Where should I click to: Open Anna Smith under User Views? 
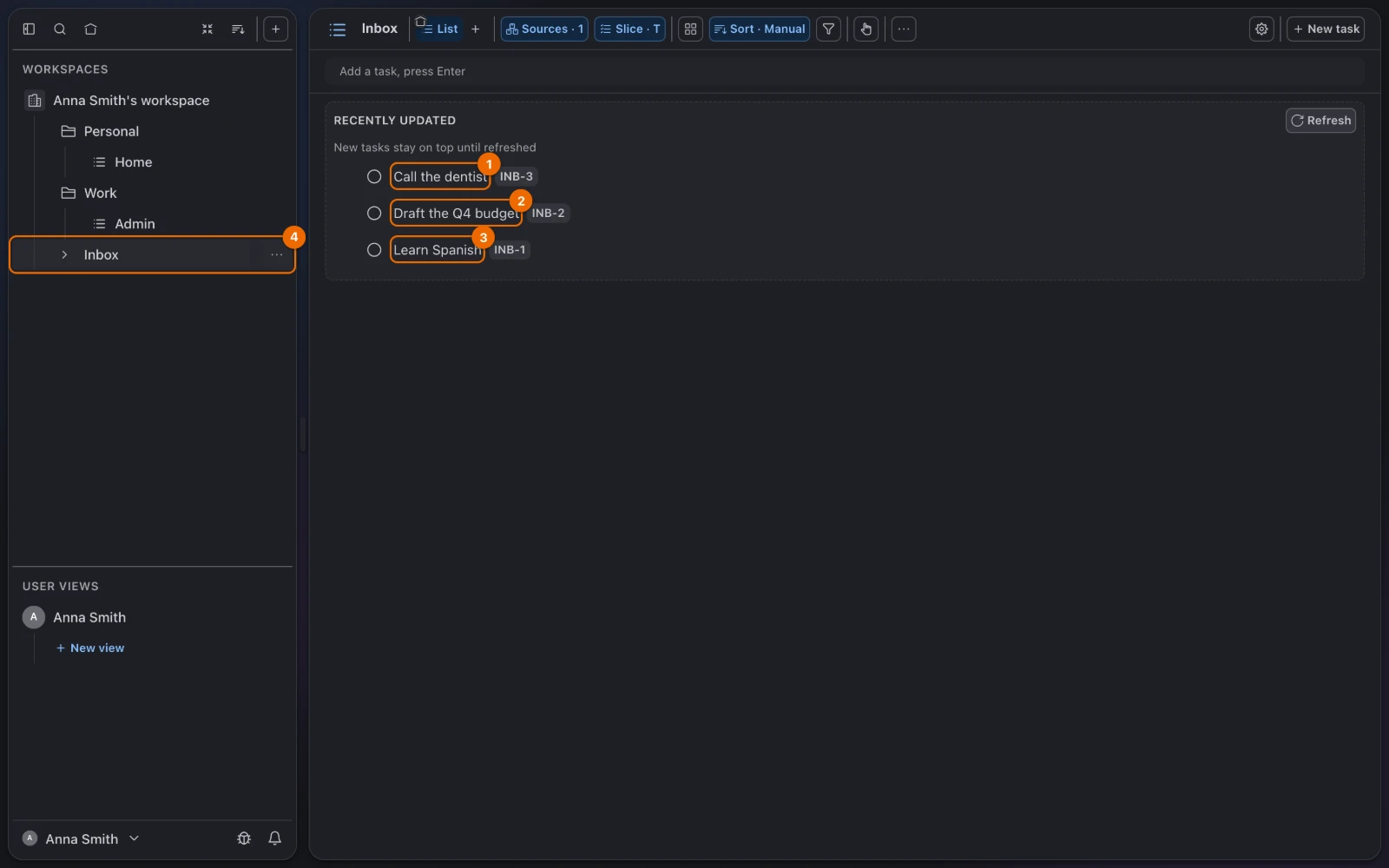click(89, 617)
